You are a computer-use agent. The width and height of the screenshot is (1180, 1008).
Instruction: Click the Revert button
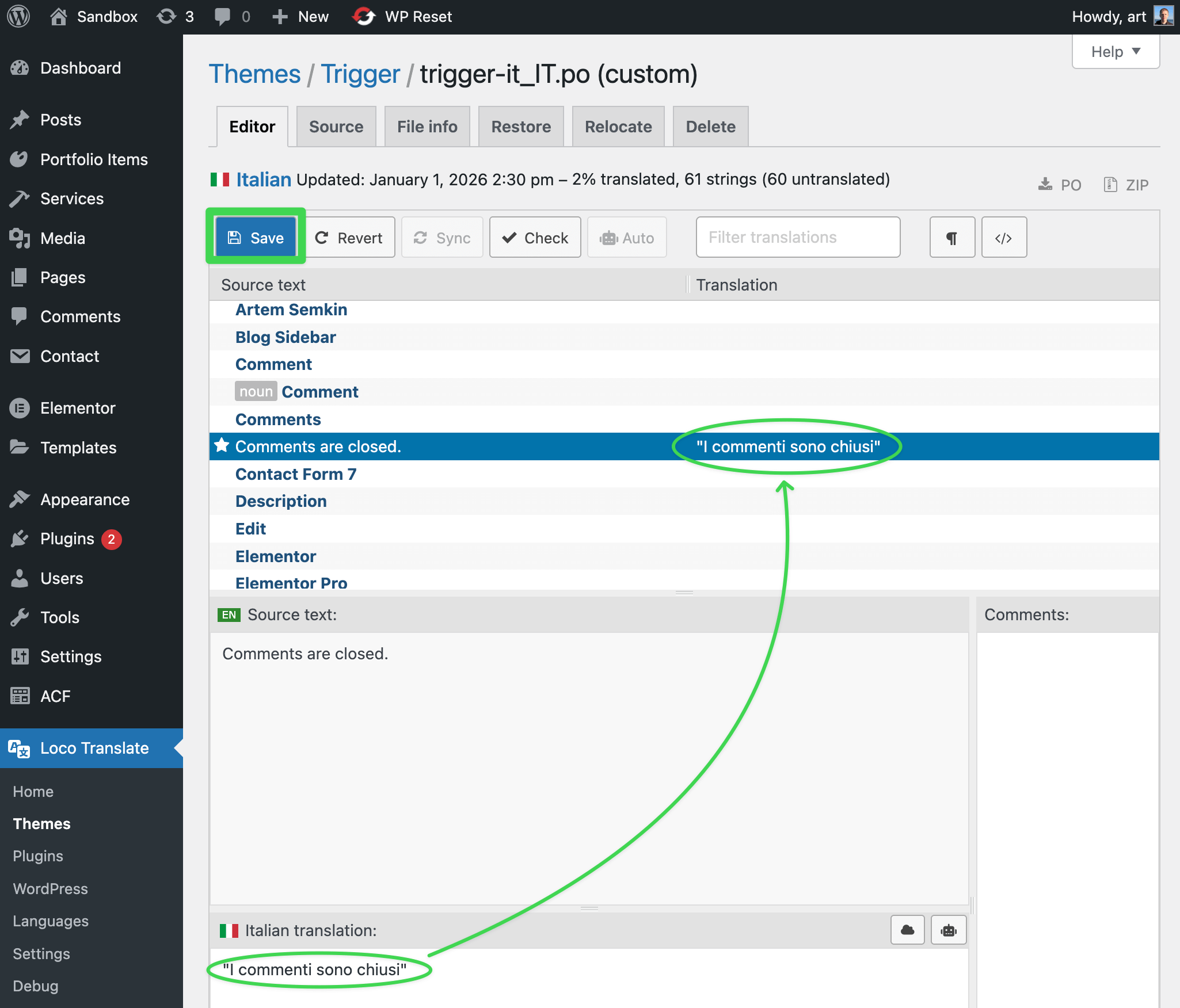(x=349, y=238)
